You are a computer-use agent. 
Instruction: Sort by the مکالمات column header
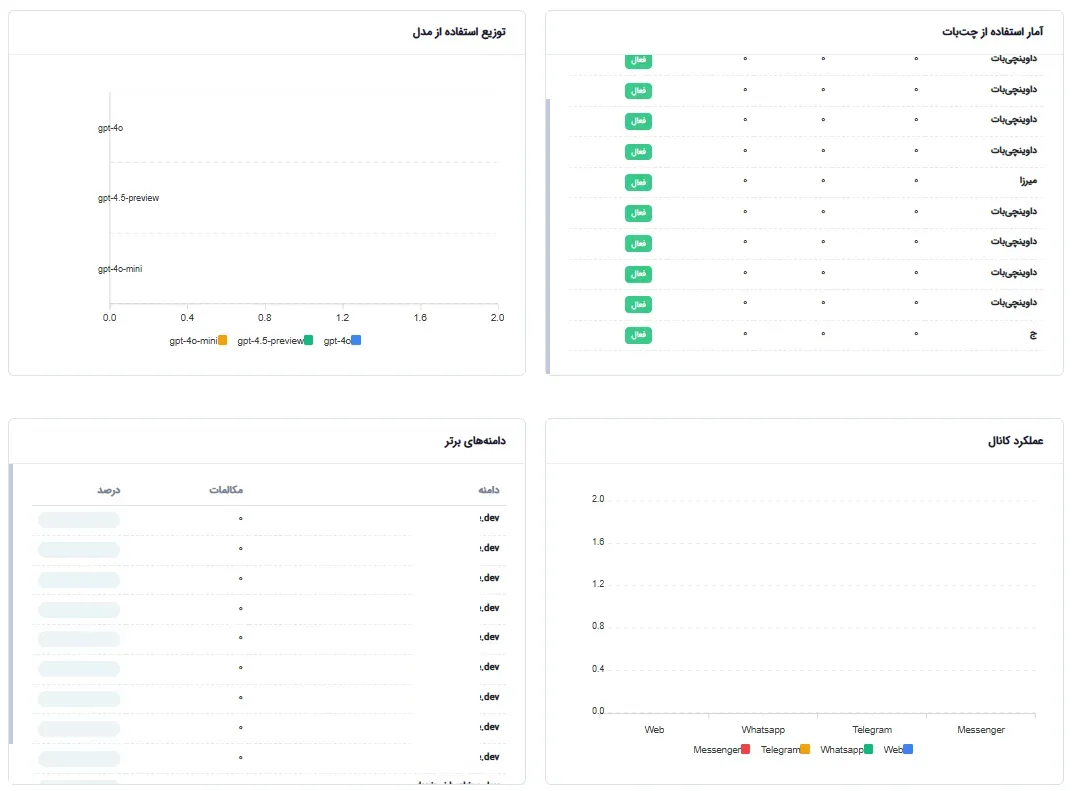pyautogui.click(x=226, y=489)
